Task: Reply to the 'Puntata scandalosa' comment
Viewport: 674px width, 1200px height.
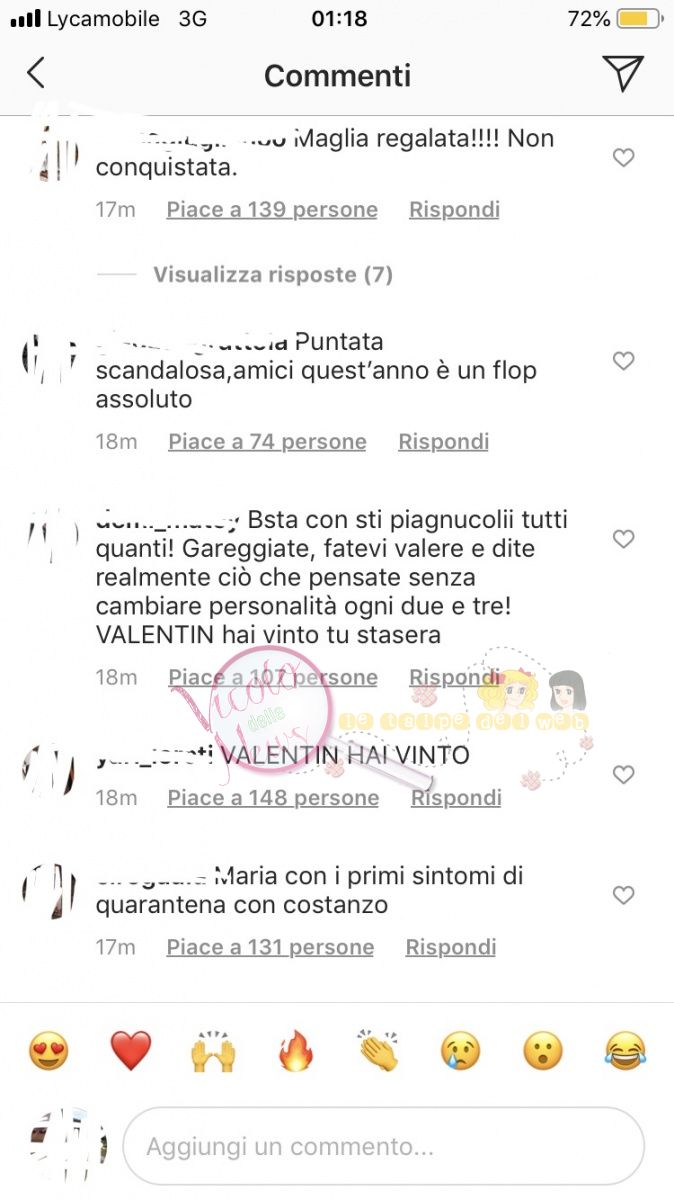Action: tap(443, 442)
